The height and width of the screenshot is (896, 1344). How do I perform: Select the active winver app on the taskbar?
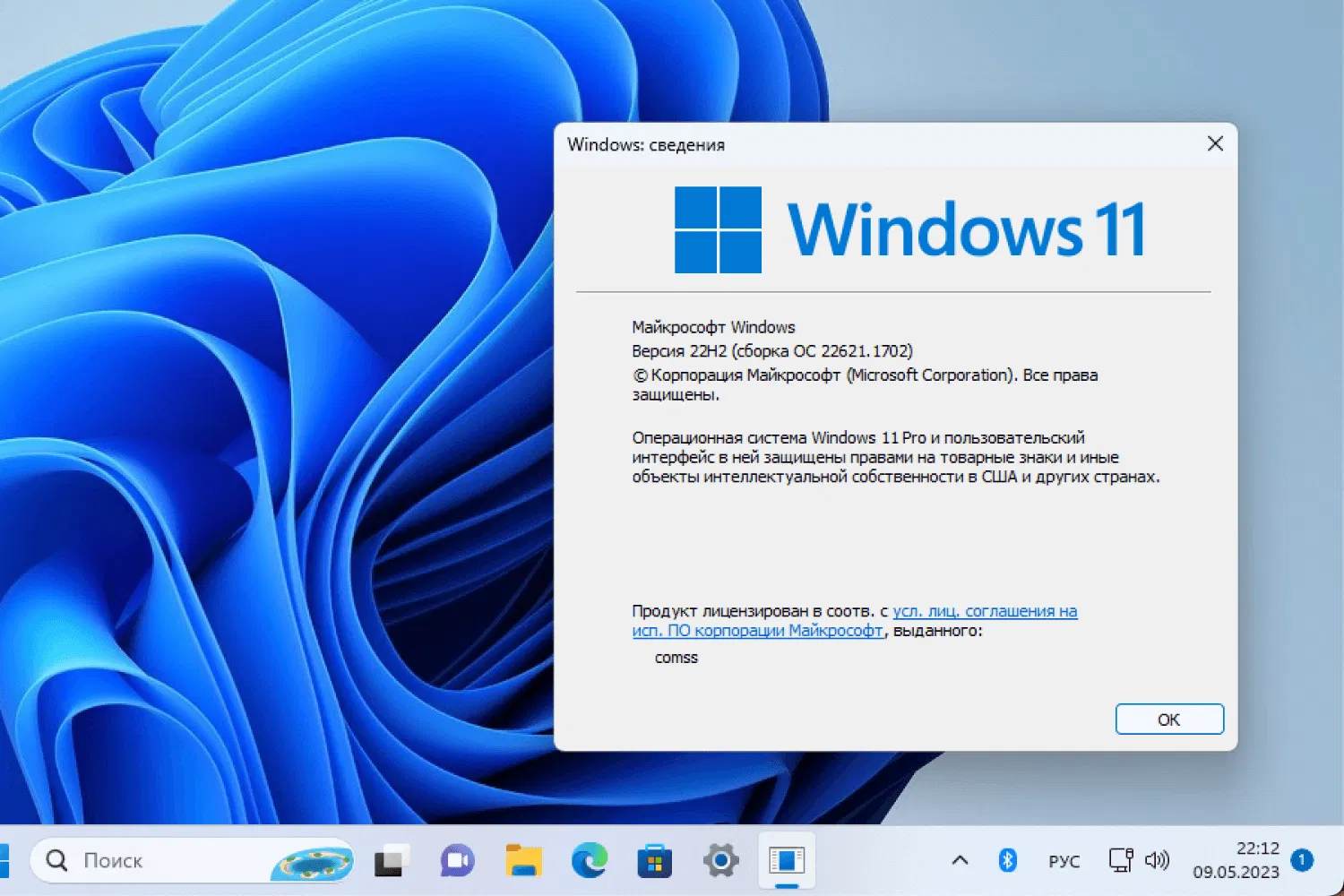point(787,860)
